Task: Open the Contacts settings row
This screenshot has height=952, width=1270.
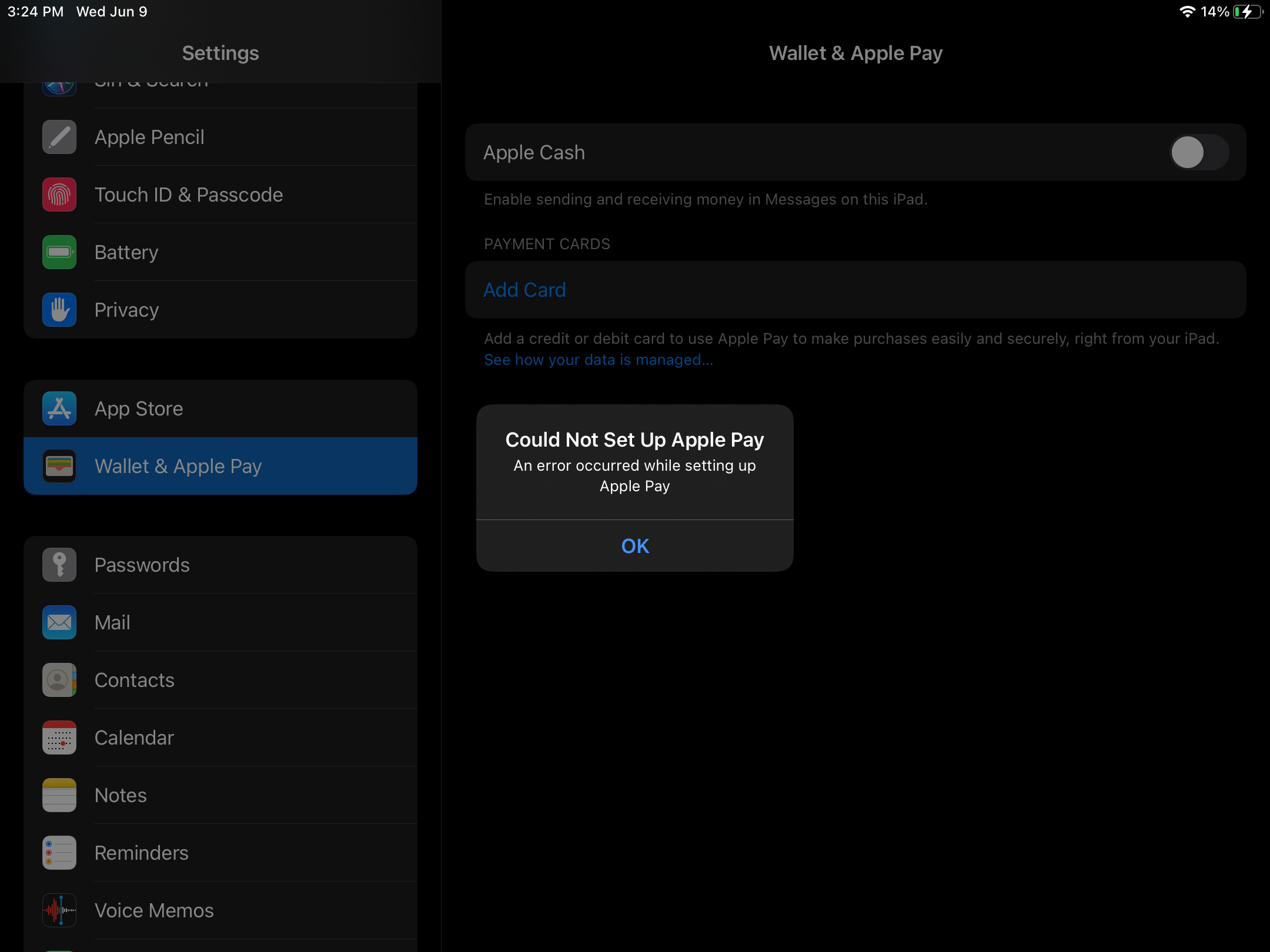Action: pyautogui.click(x=220, y=680)
